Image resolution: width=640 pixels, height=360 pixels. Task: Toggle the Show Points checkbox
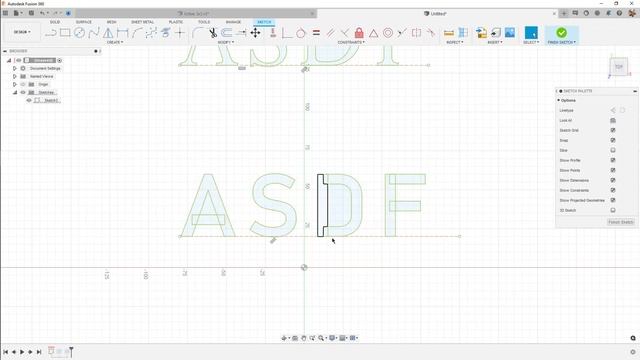tap(613, 170)
